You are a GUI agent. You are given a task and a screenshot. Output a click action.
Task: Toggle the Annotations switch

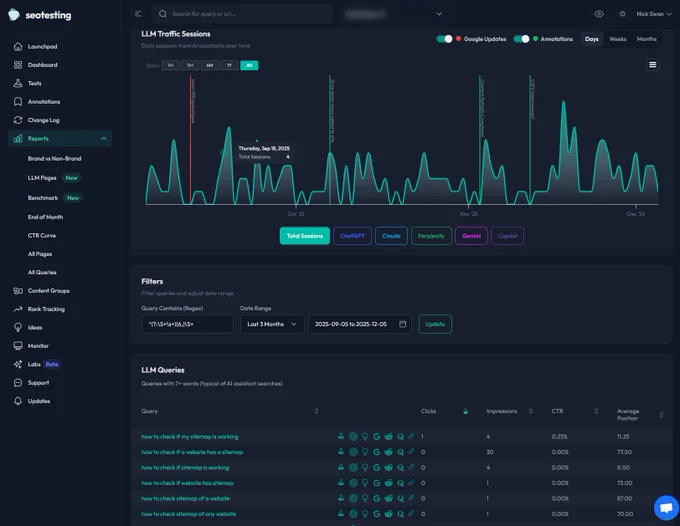(x=521, y=39)
